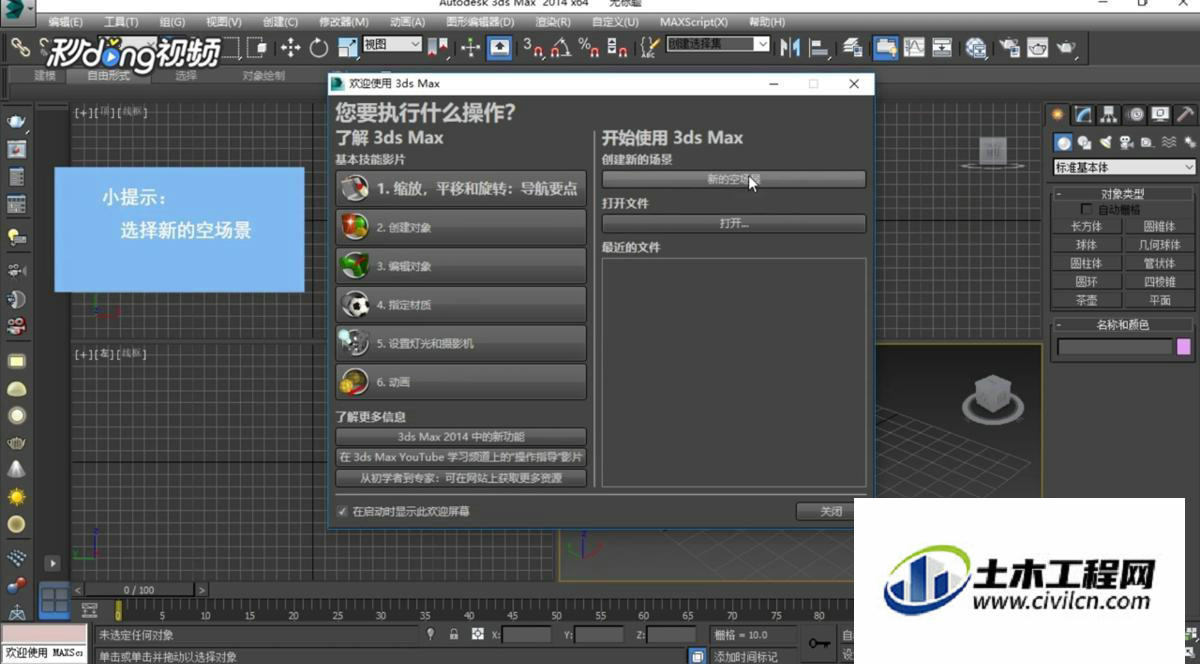This screenshot has width=1200, height=664.
Task: Open the Curve Editor from toolbar
Action: point(914,47)
